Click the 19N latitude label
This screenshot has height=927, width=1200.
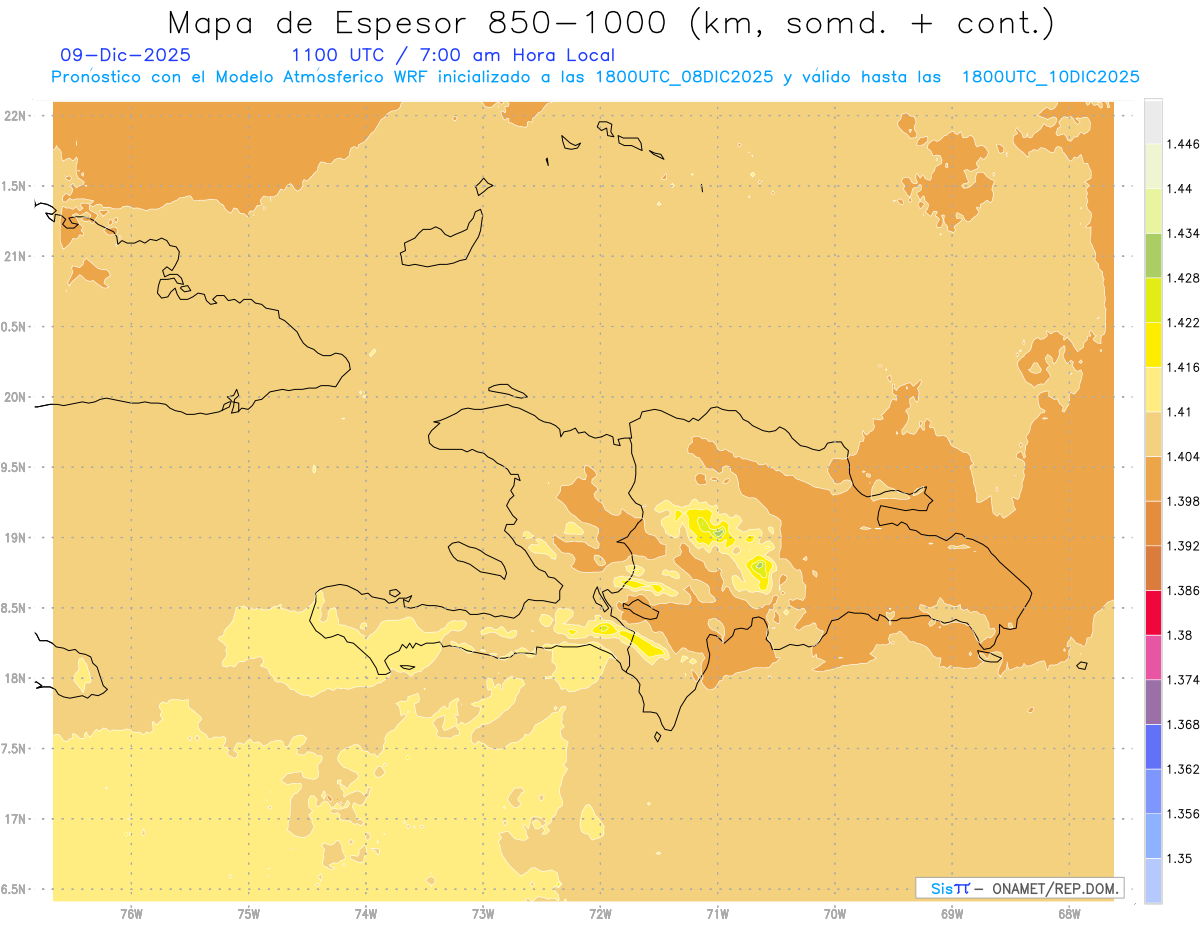click(16, 537)
